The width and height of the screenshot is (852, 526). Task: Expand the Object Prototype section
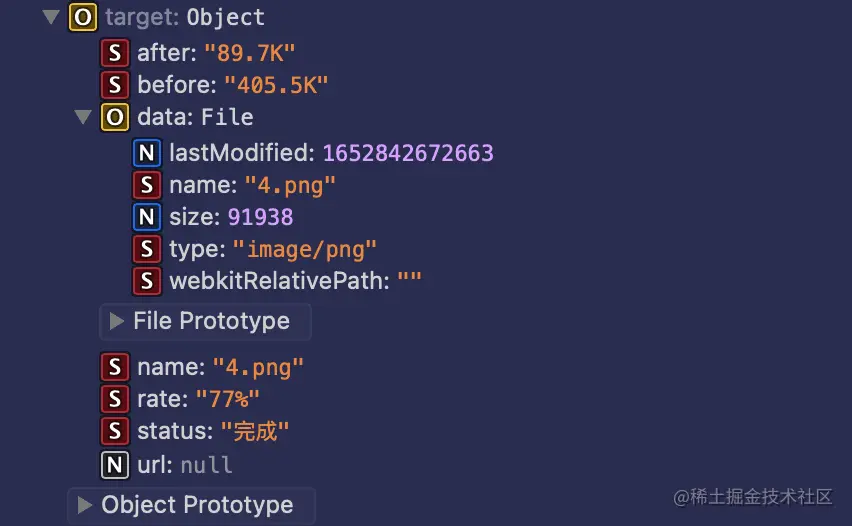pyautogui.click(x=84, y=505)
